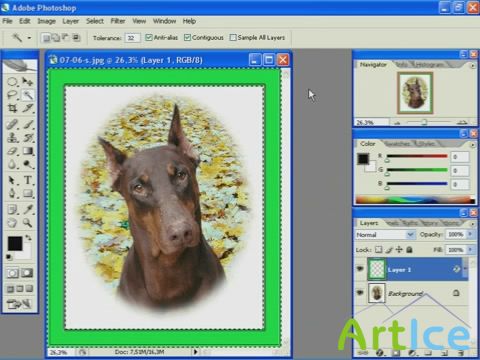
Task: Add a layer mask from Layers panel
Action: click(396, 353)
